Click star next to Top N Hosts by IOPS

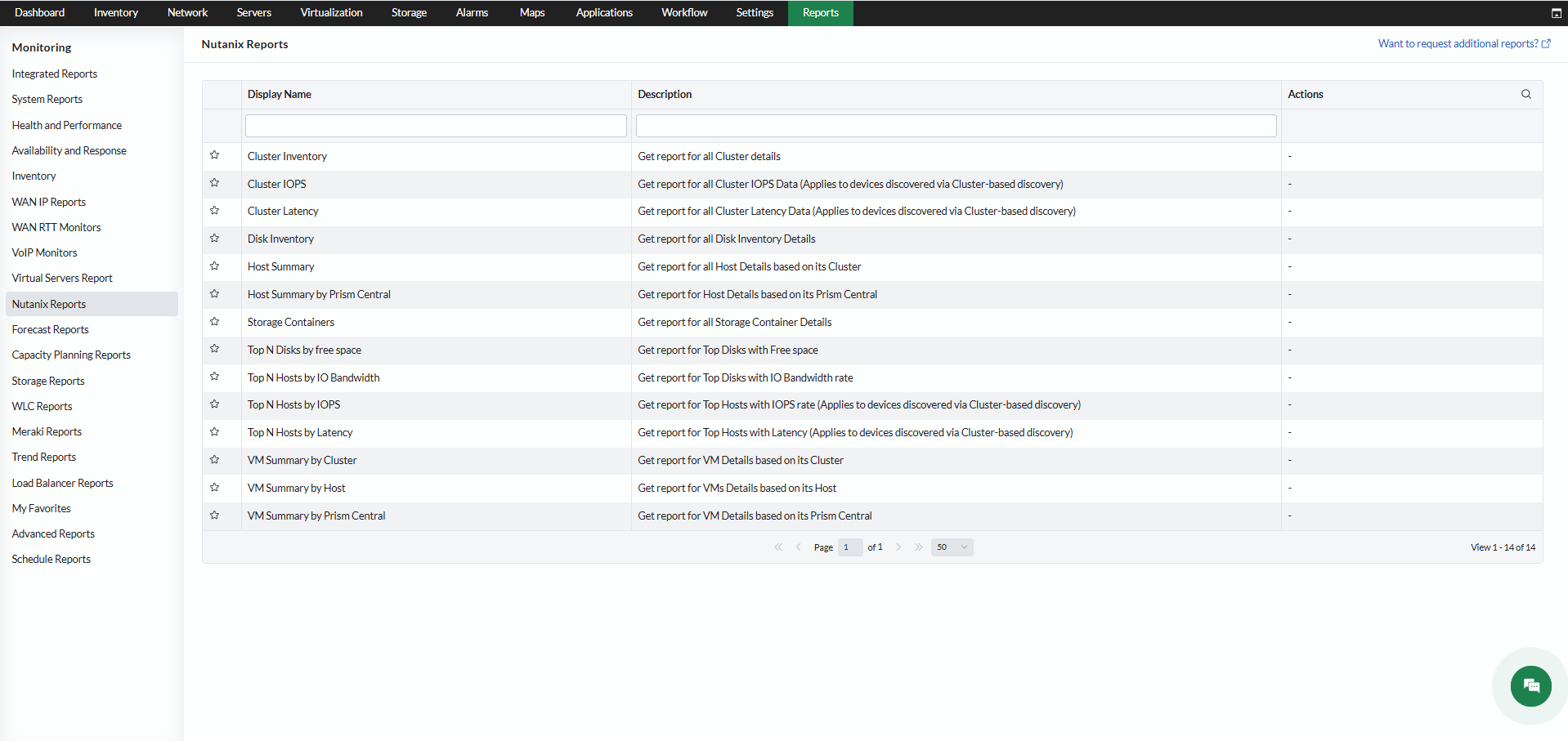coord(214,404)
